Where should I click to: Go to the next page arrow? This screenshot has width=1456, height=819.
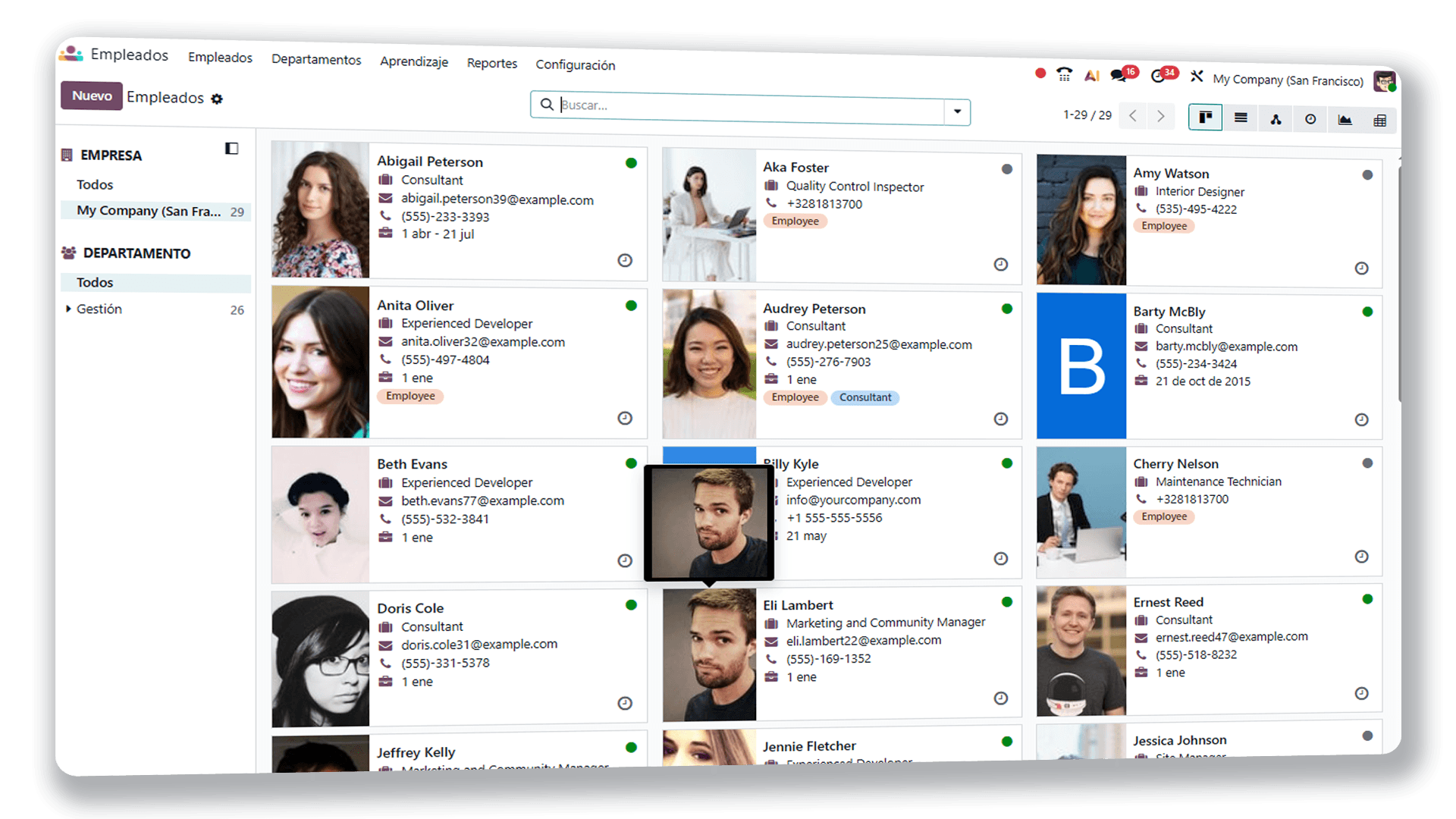[x=1160, y=116]
